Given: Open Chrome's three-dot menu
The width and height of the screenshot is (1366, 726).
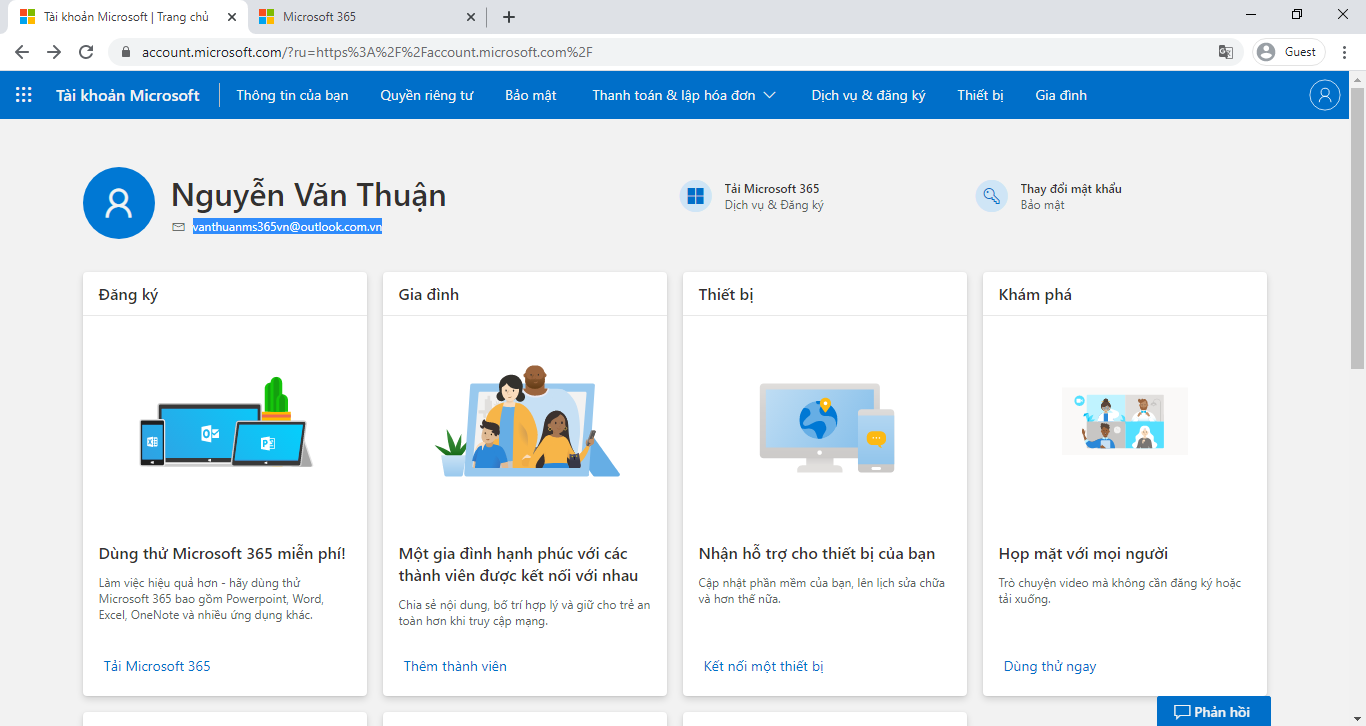Looking at the screenshot, I should click(x=1345, y=51).
